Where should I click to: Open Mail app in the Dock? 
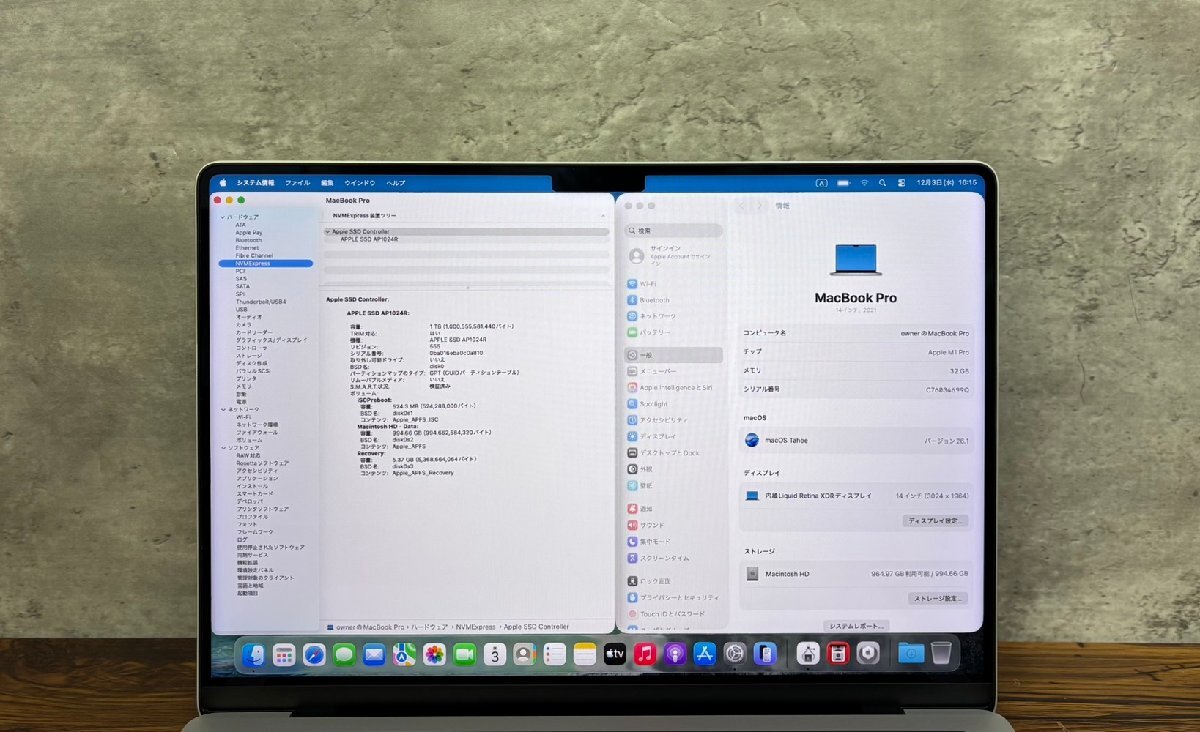click(374, 654)
